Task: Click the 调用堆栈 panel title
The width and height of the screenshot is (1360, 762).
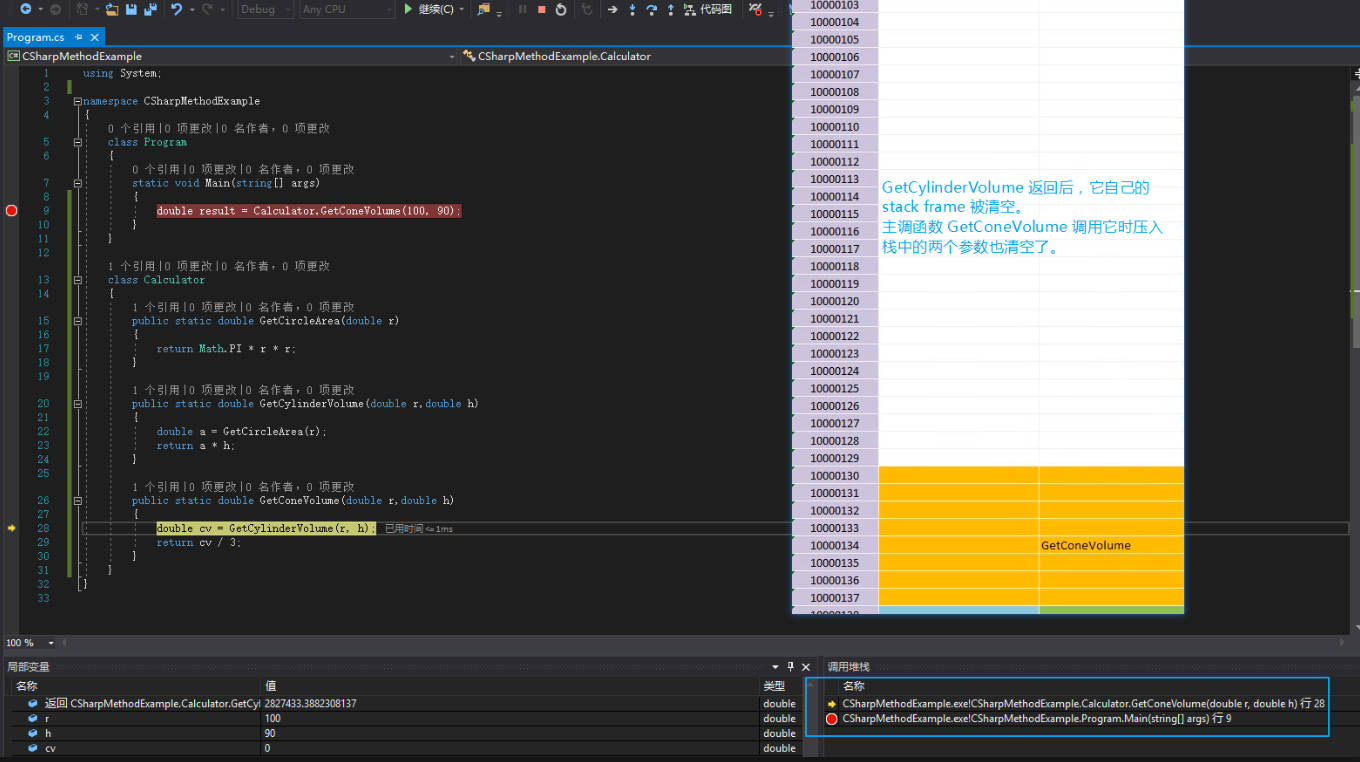Action: coord(848,667)
